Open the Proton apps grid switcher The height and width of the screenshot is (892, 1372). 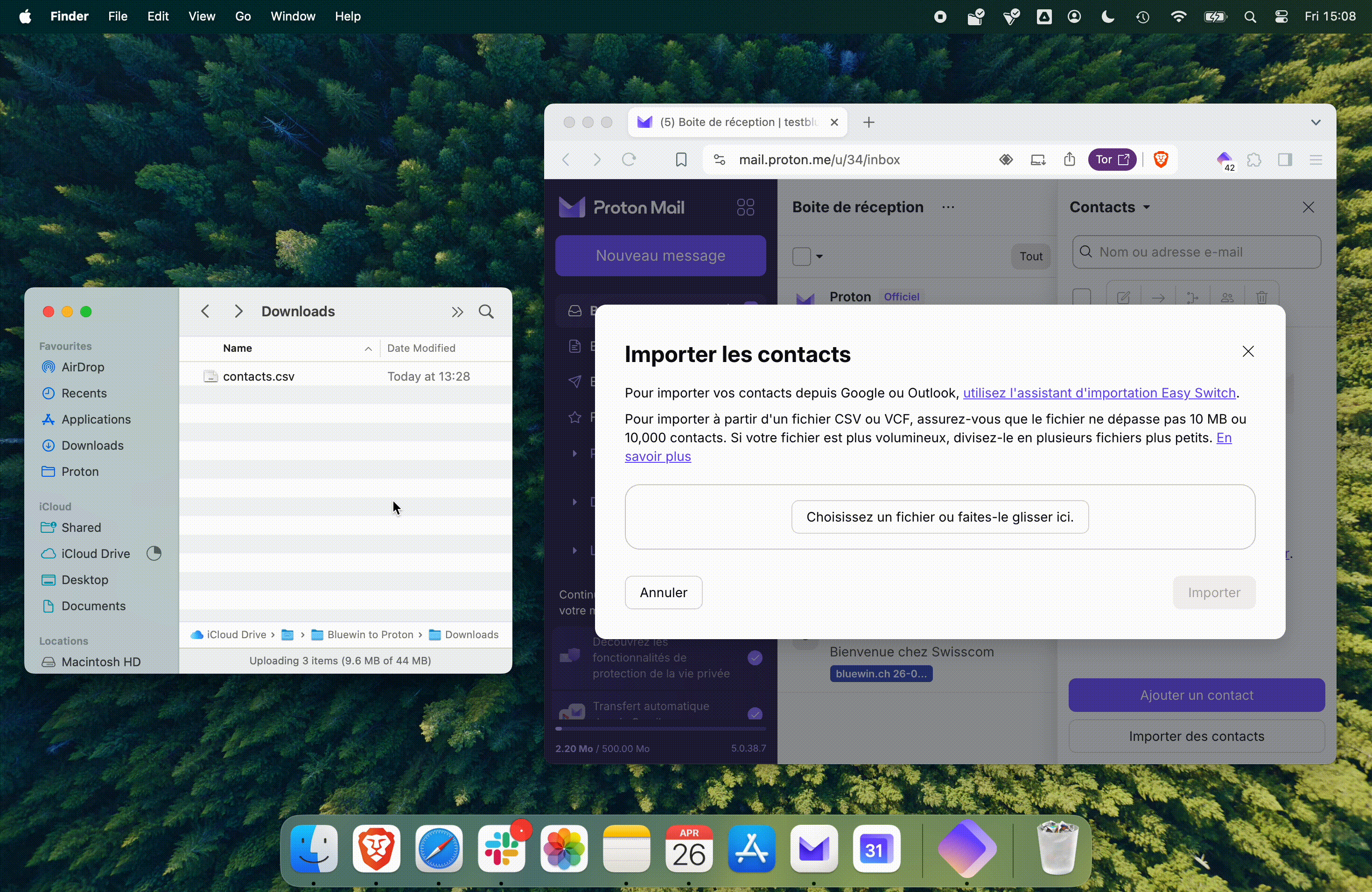pos(745,208)
